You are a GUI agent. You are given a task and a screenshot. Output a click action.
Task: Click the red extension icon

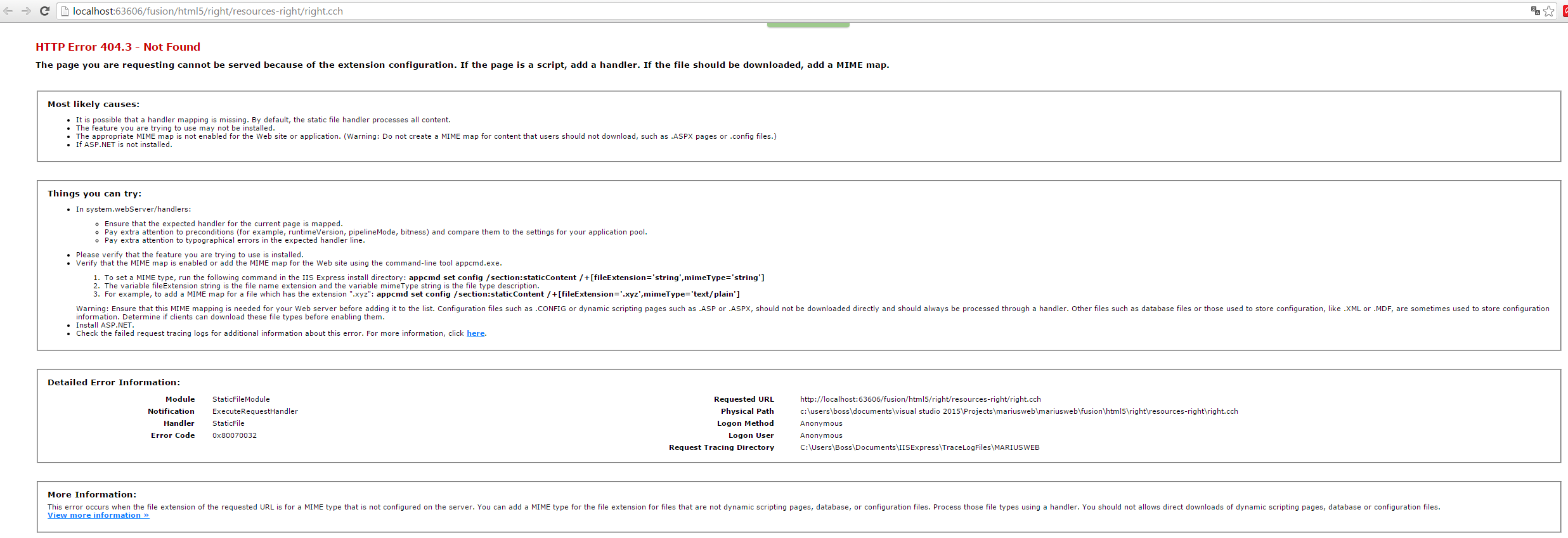1564,11
